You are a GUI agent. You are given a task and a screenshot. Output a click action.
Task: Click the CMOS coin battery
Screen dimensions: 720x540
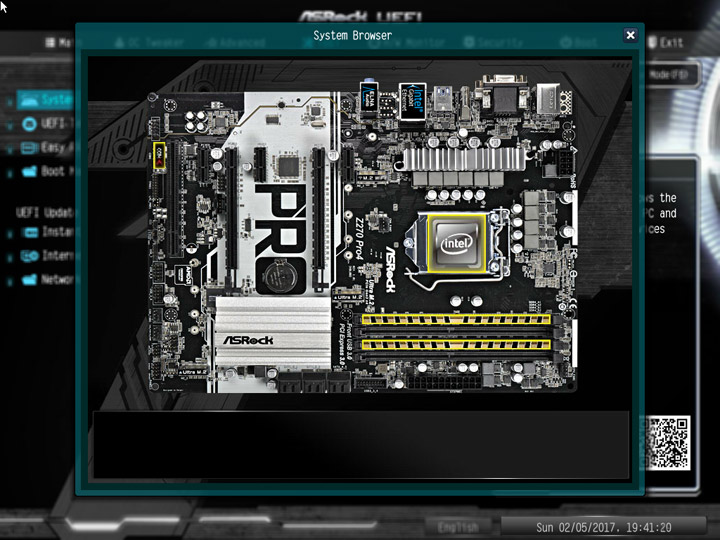(x=280, y=276)
